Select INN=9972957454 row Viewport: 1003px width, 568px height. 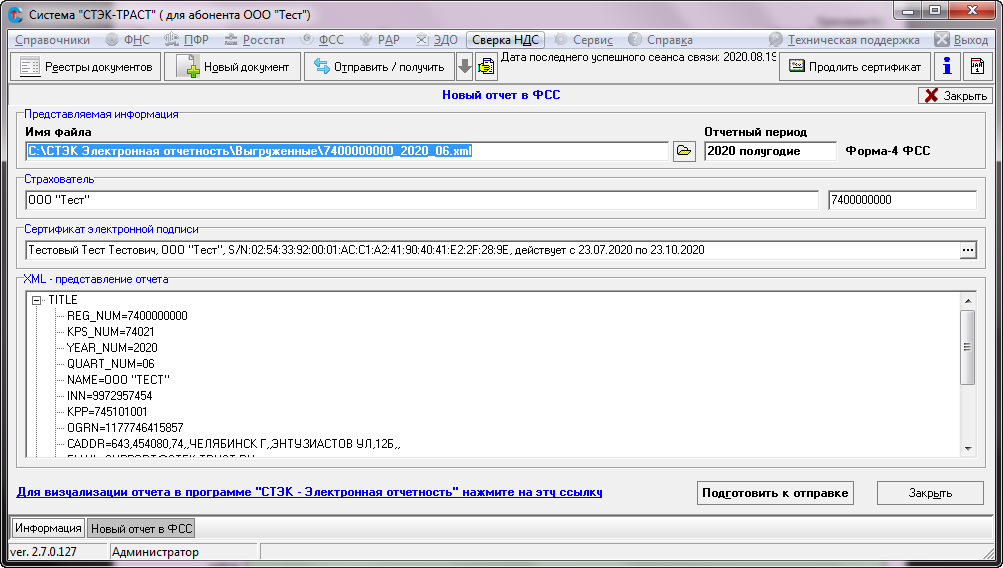109,396
